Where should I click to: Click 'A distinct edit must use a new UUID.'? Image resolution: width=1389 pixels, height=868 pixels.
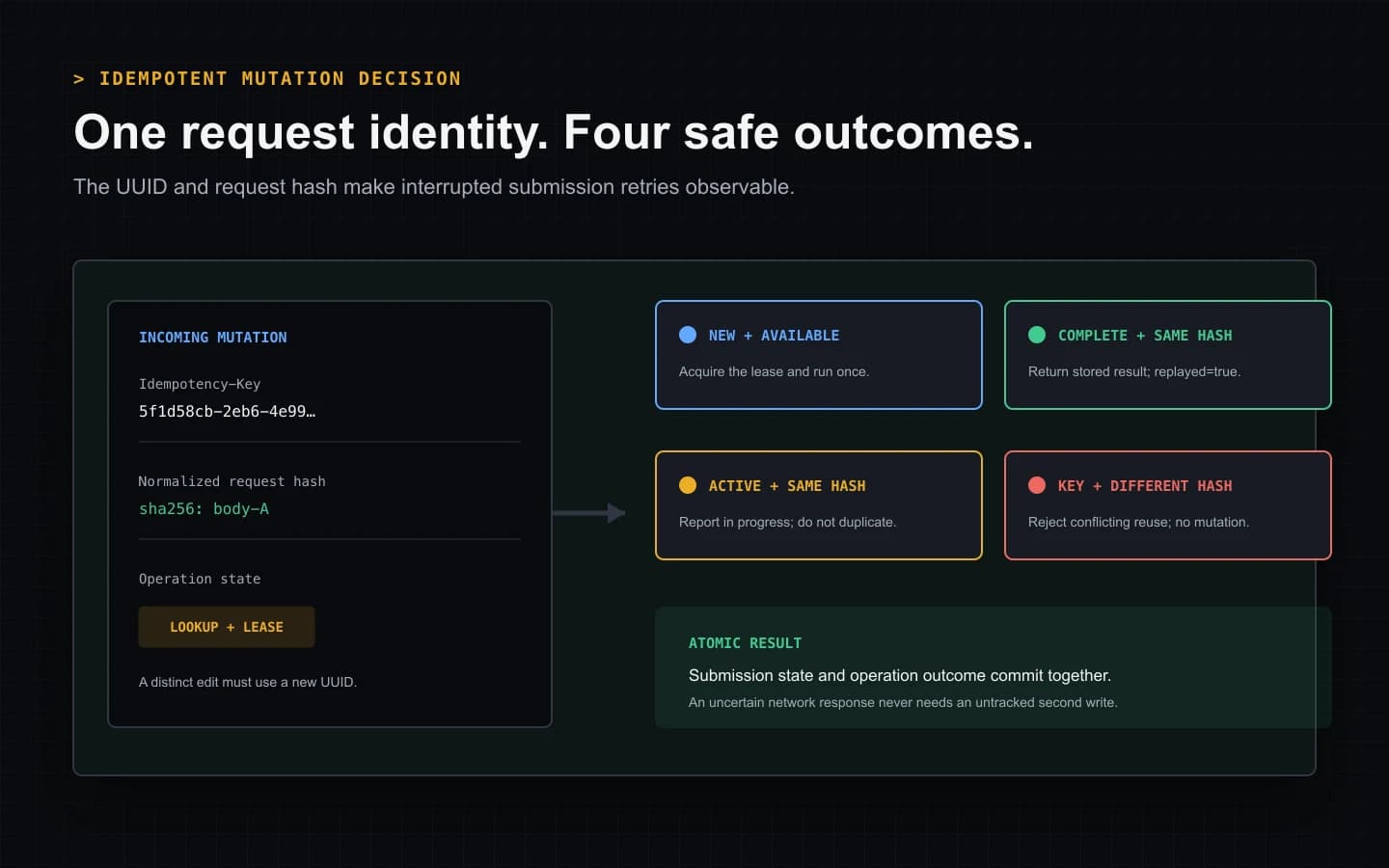click(x=248, y=682)
